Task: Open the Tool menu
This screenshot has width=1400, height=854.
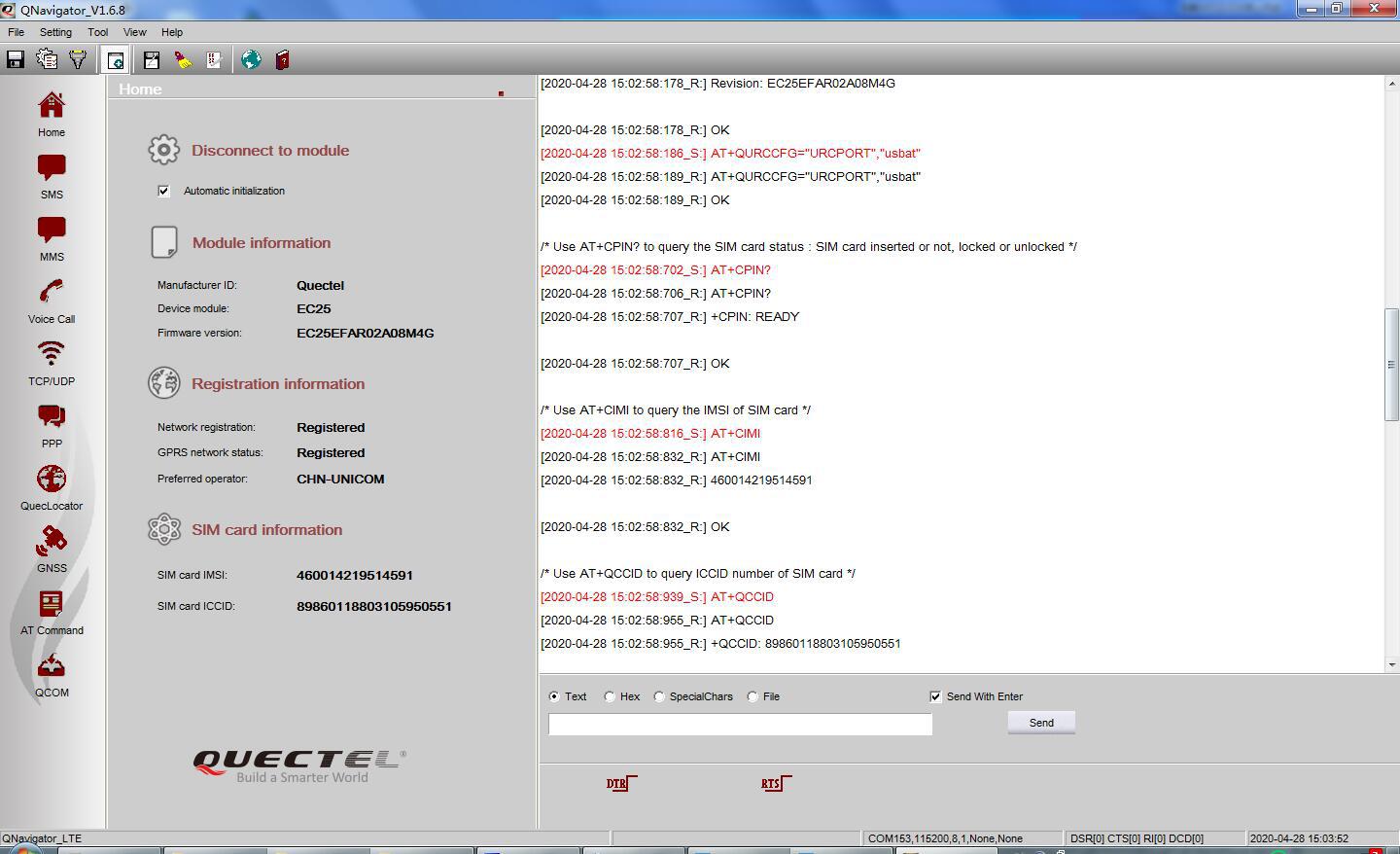Action: (97, 32)
